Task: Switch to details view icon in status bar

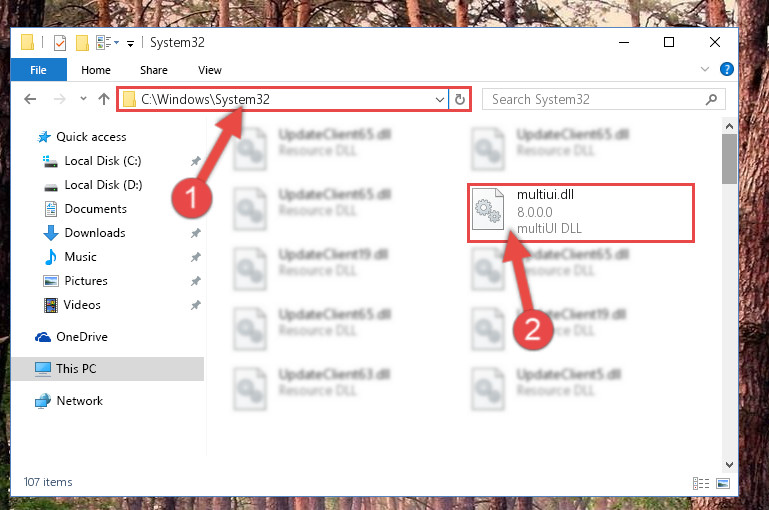Action: [x=701, y=484]
